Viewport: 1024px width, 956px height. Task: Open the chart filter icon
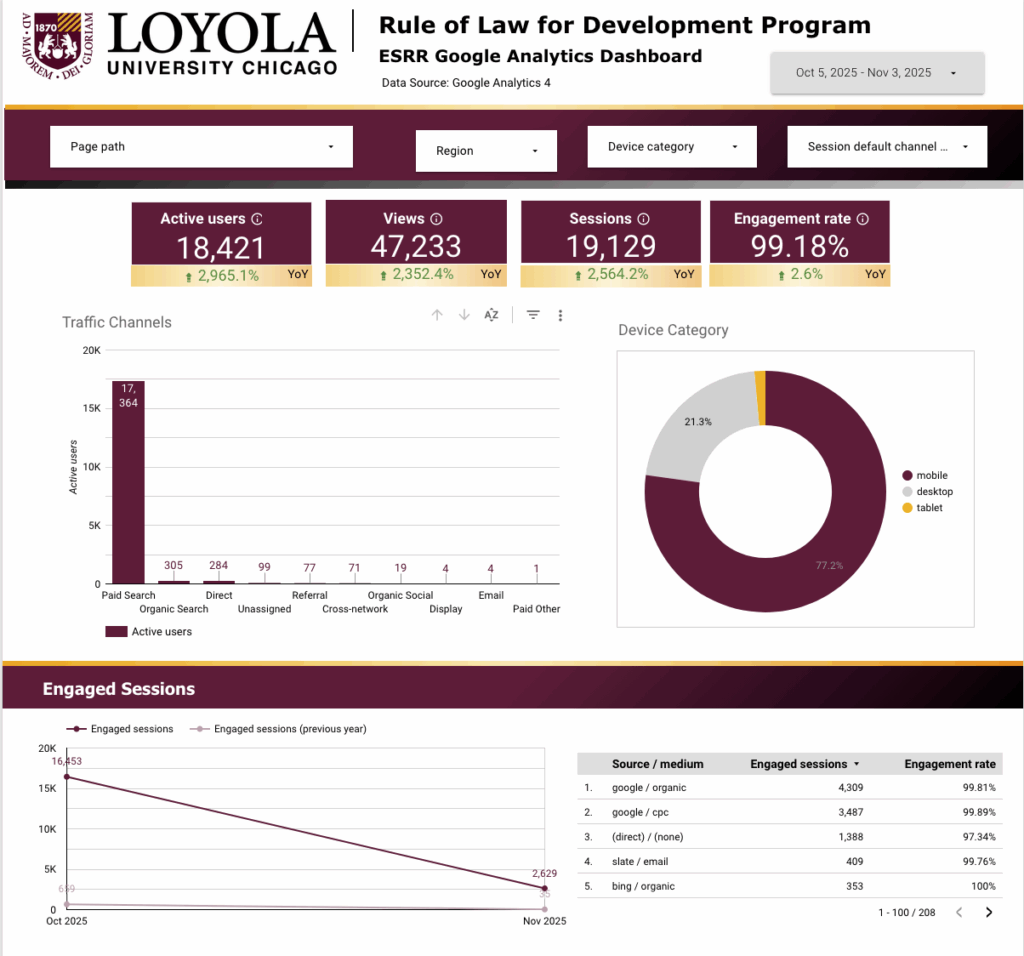533,315
